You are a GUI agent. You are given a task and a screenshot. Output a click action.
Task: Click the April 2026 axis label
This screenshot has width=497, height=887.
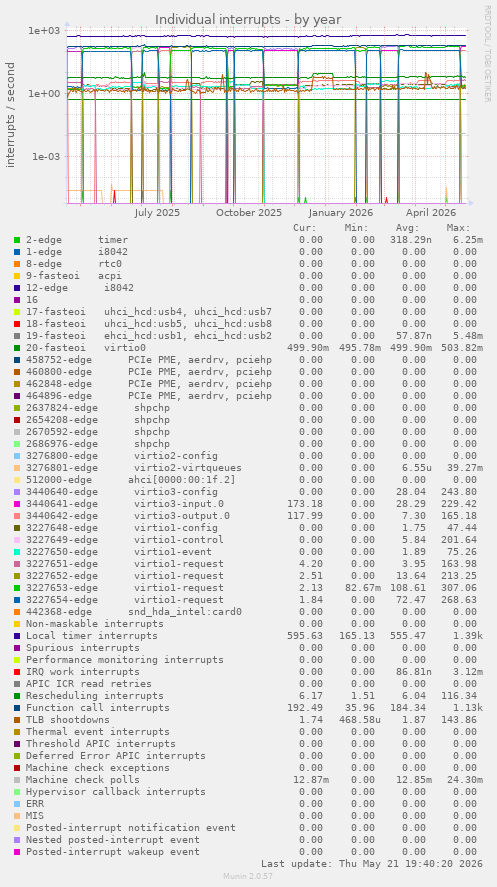[x=431, y=213]
